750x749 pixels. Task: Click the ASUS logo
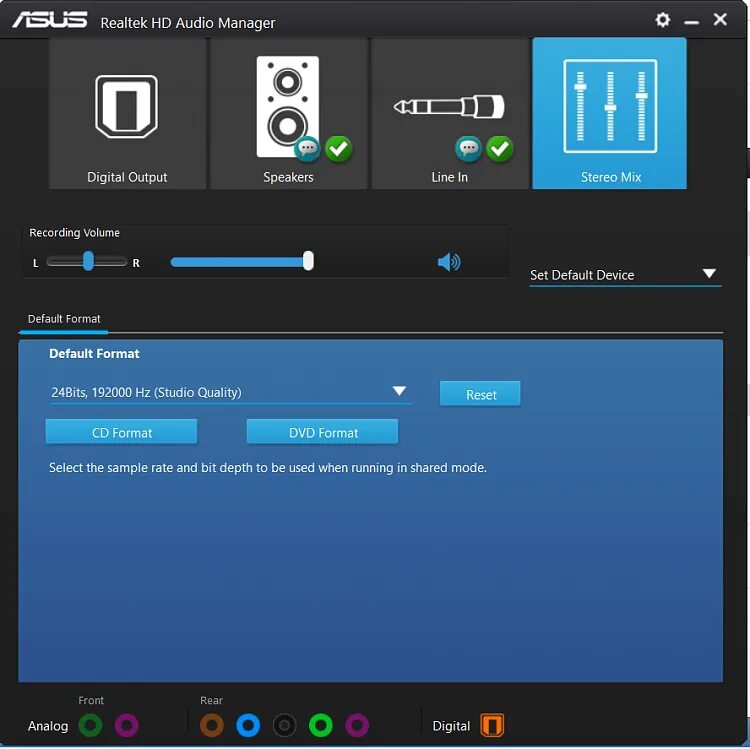[x=50, y=20]
